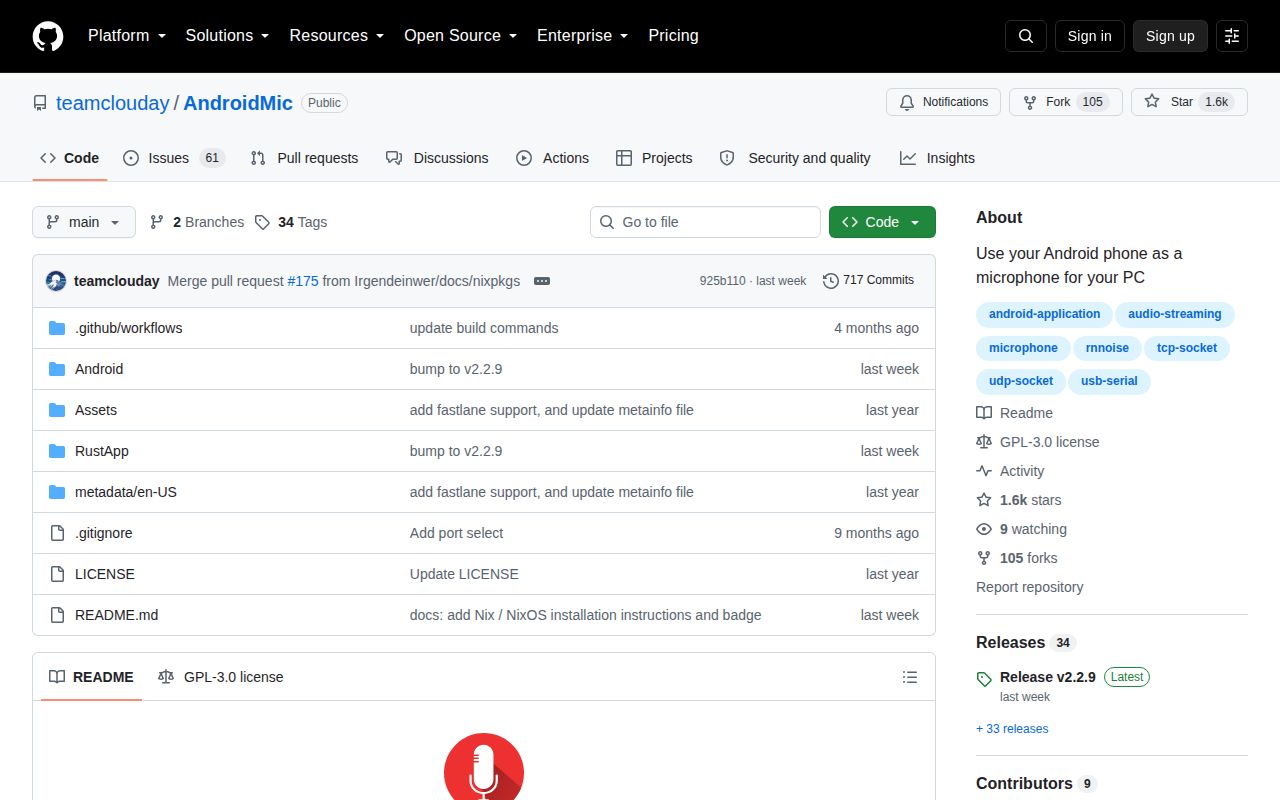This screenshot has width=1280, height=800.
Task: Click the folder icon for .github/workflows
Action: tap(57, 328)
